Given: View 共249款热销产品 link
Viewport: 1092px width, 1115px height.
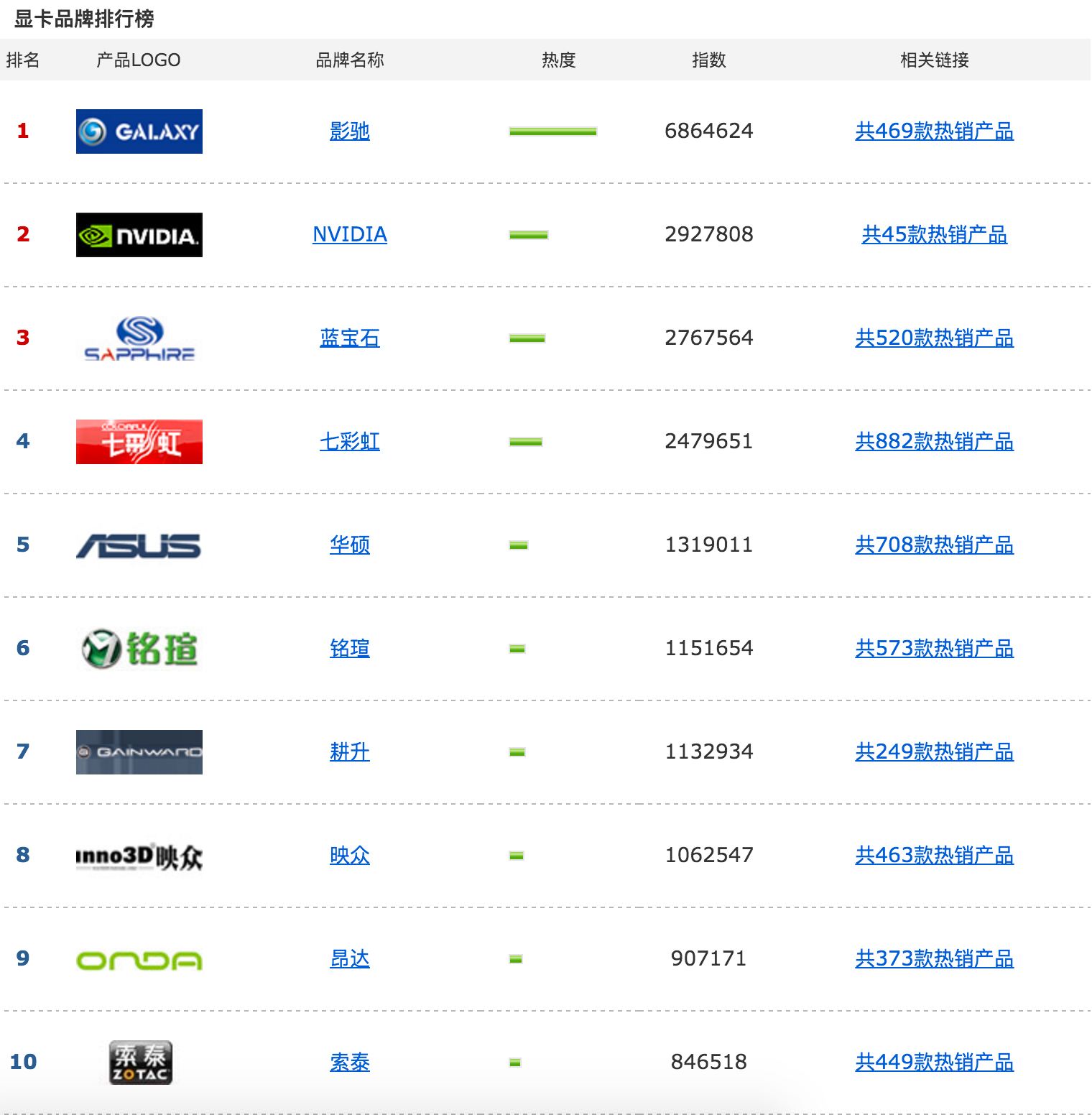Looking at the screenshot, I should [935, 752].
